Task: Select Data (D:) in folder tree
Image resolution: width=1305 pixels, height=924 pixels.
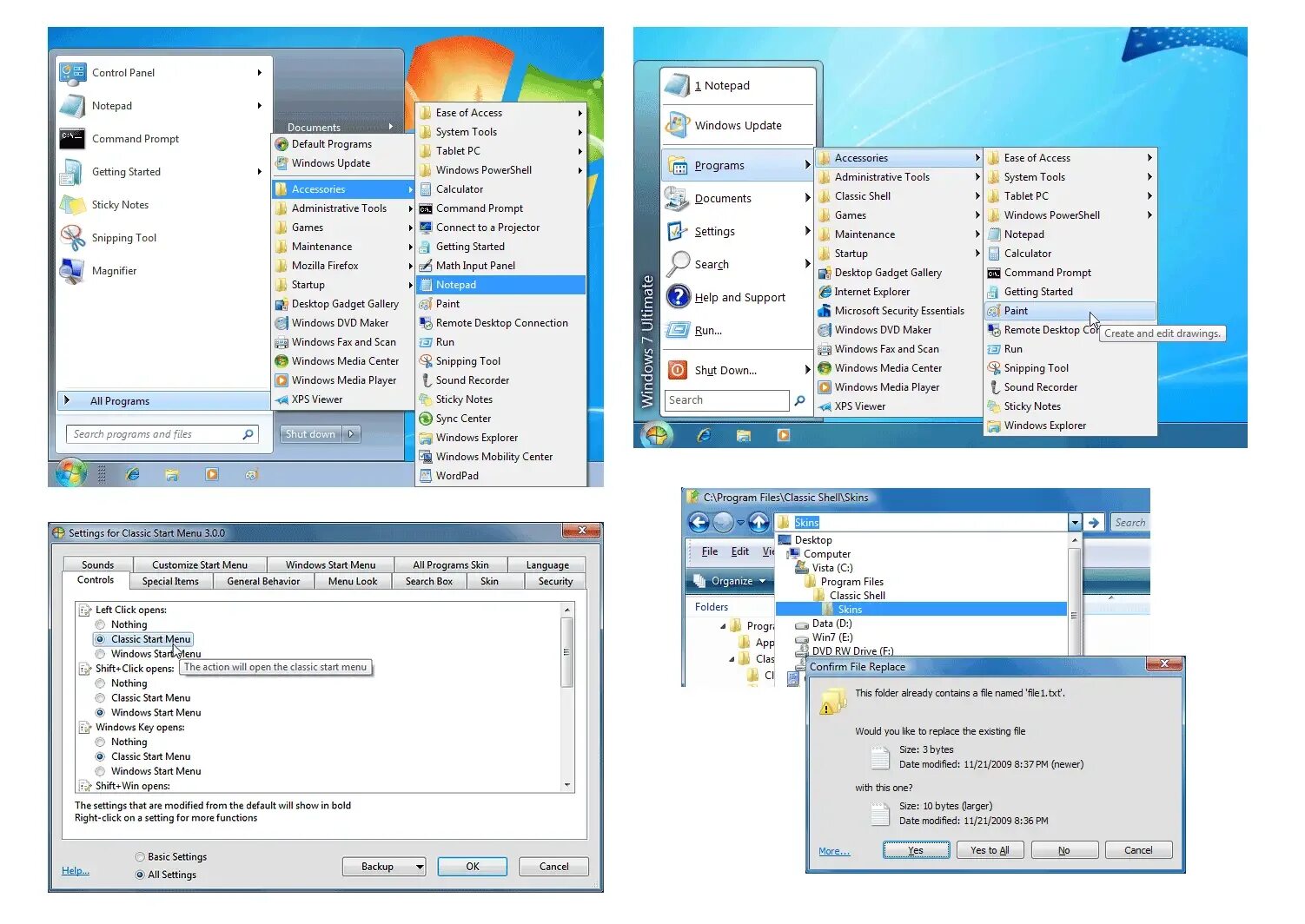Action: point(832,624)
